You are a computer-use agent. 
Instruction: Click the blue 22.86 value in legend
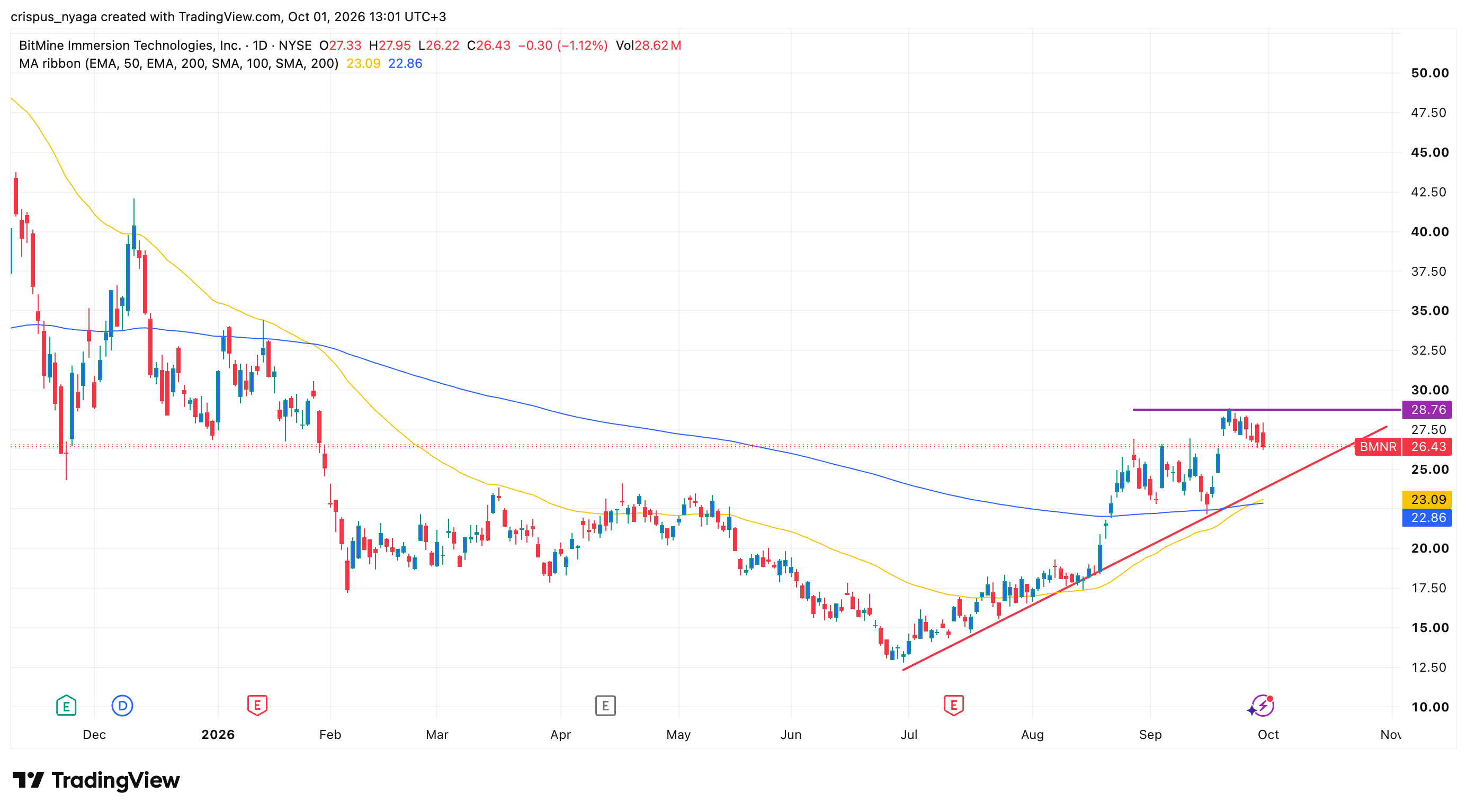(x=406, y=63)
